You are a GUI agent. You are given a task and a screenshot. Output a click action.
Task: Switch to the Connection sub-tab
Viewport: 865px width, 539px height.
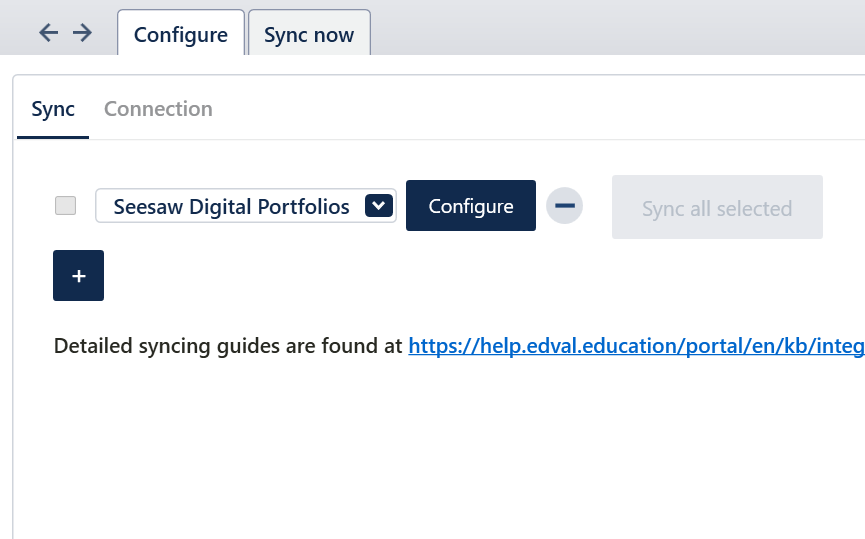[x=158, y=109]
